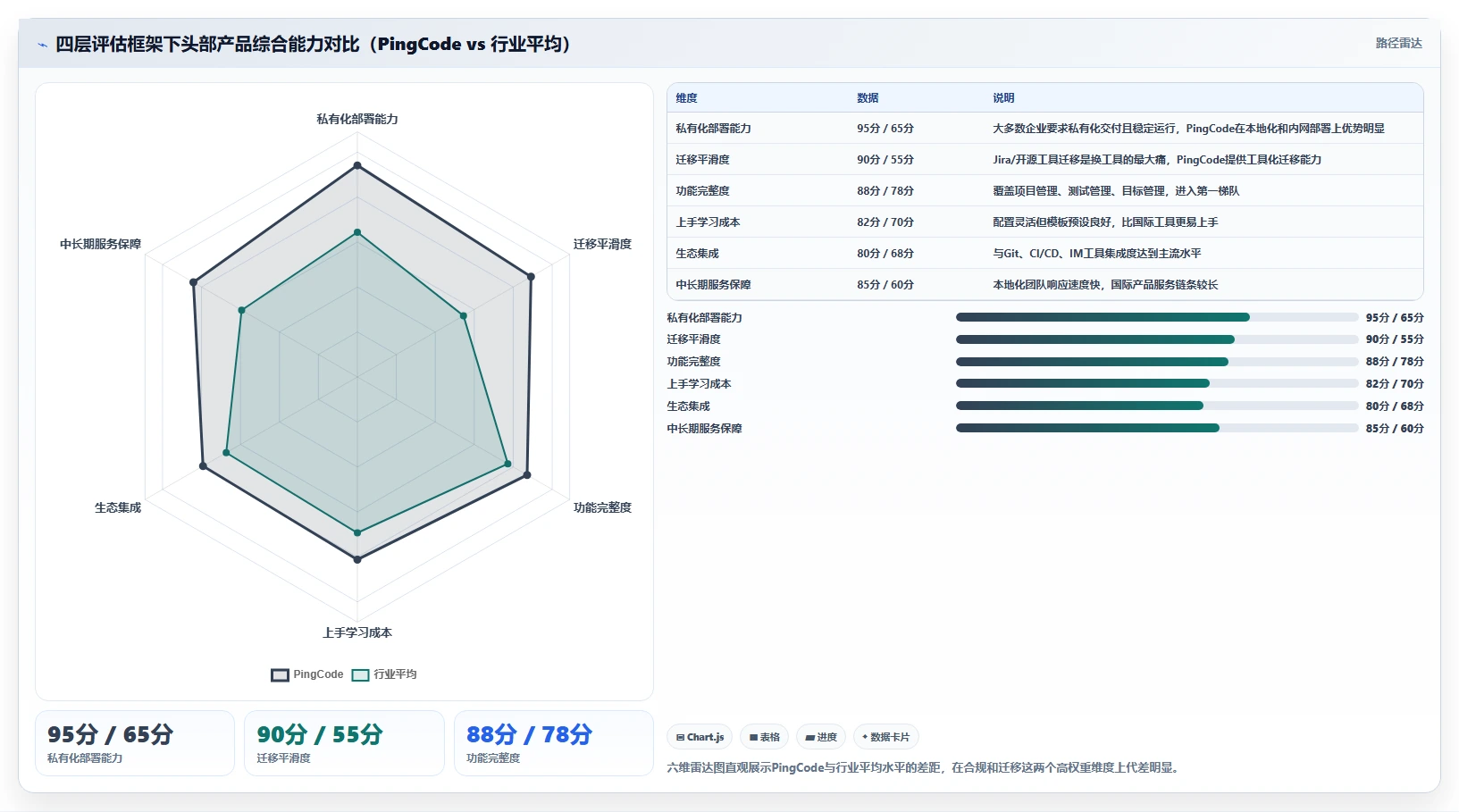
Task: Click the 上手学习成本 progress bar
Action: (1157, 383)
